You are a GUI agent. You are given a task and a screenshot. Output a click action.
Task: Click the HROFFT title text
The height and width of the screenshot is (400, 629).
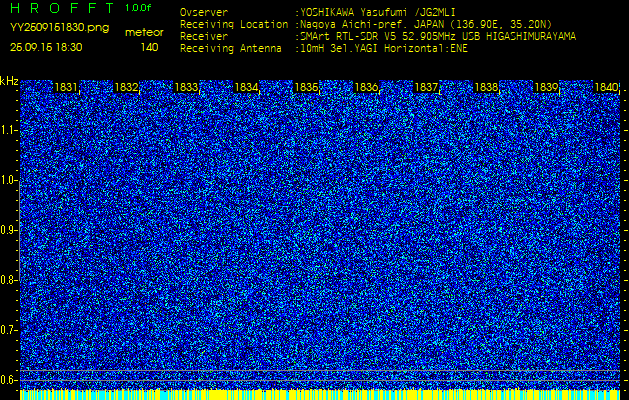(62, 8)
